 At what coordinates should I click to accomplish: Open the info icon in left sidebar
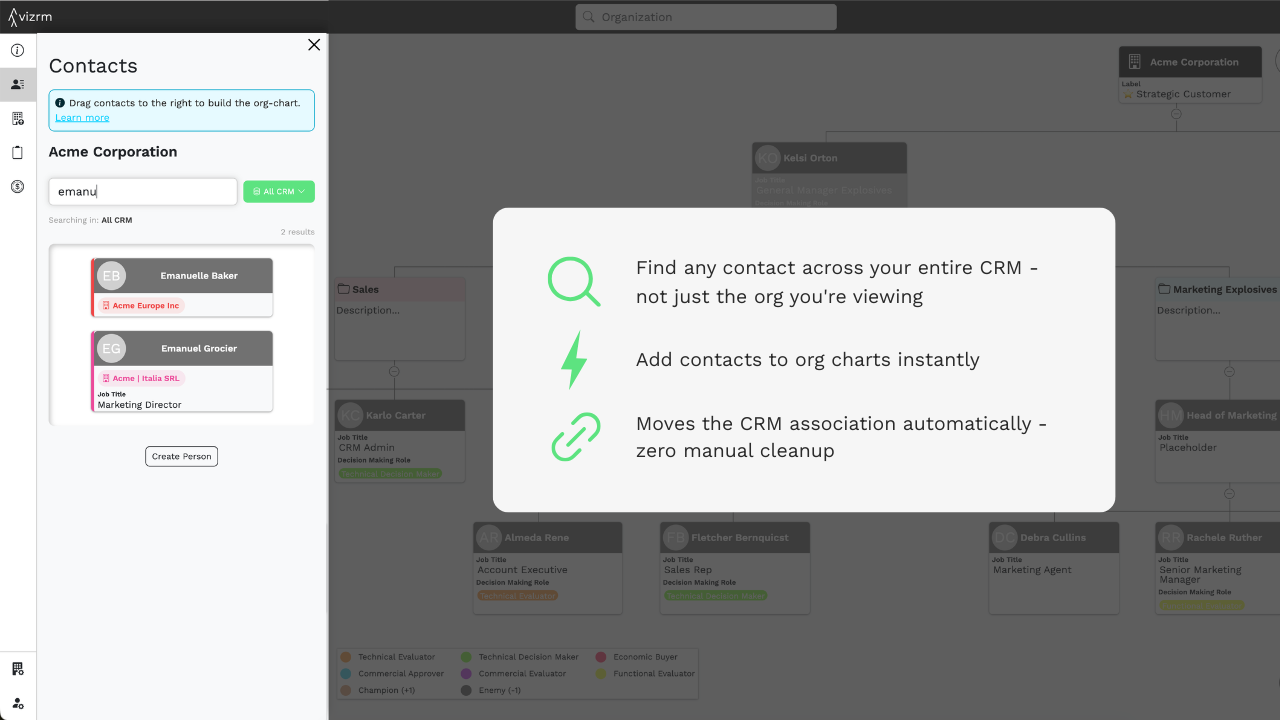[x=18, y=50]
